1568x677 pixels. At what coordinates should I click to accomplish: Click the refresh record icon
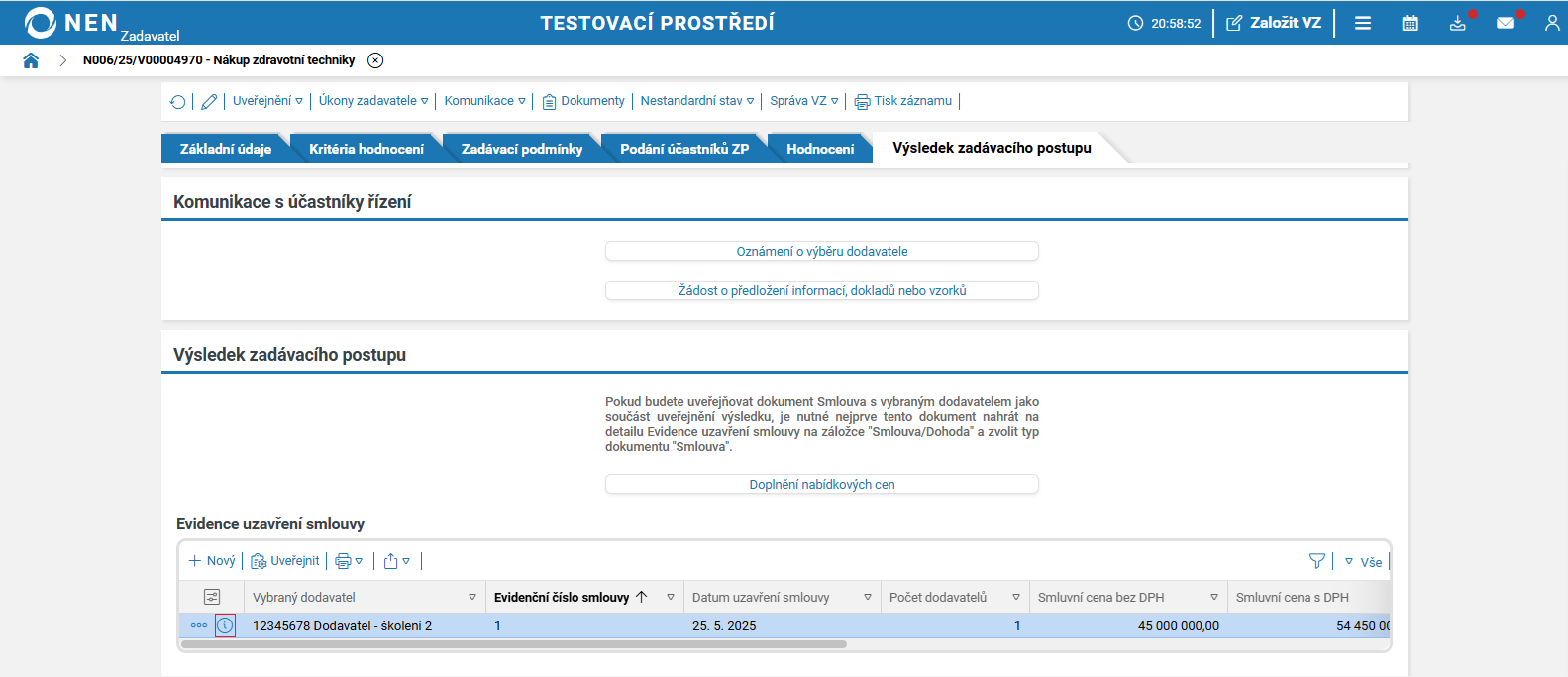click(178, 101)
